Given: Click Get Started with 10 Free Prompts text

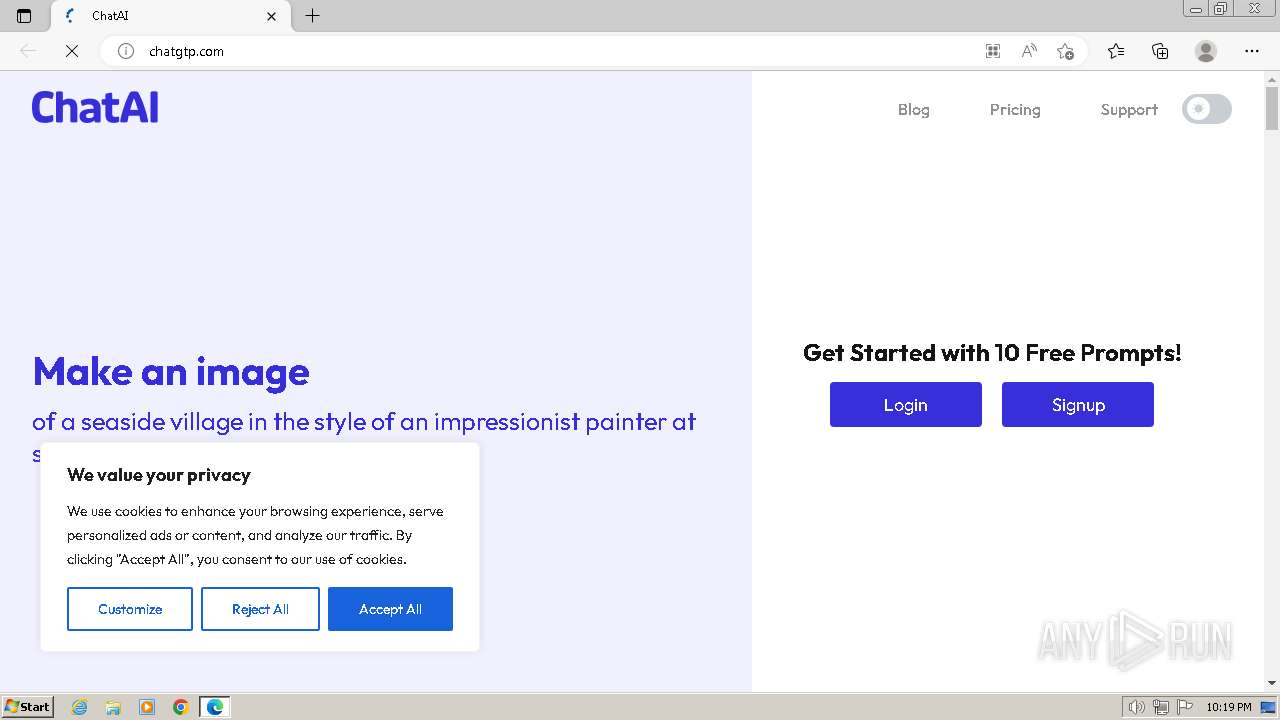Looking at the screenshot, I should coord(992,353).
